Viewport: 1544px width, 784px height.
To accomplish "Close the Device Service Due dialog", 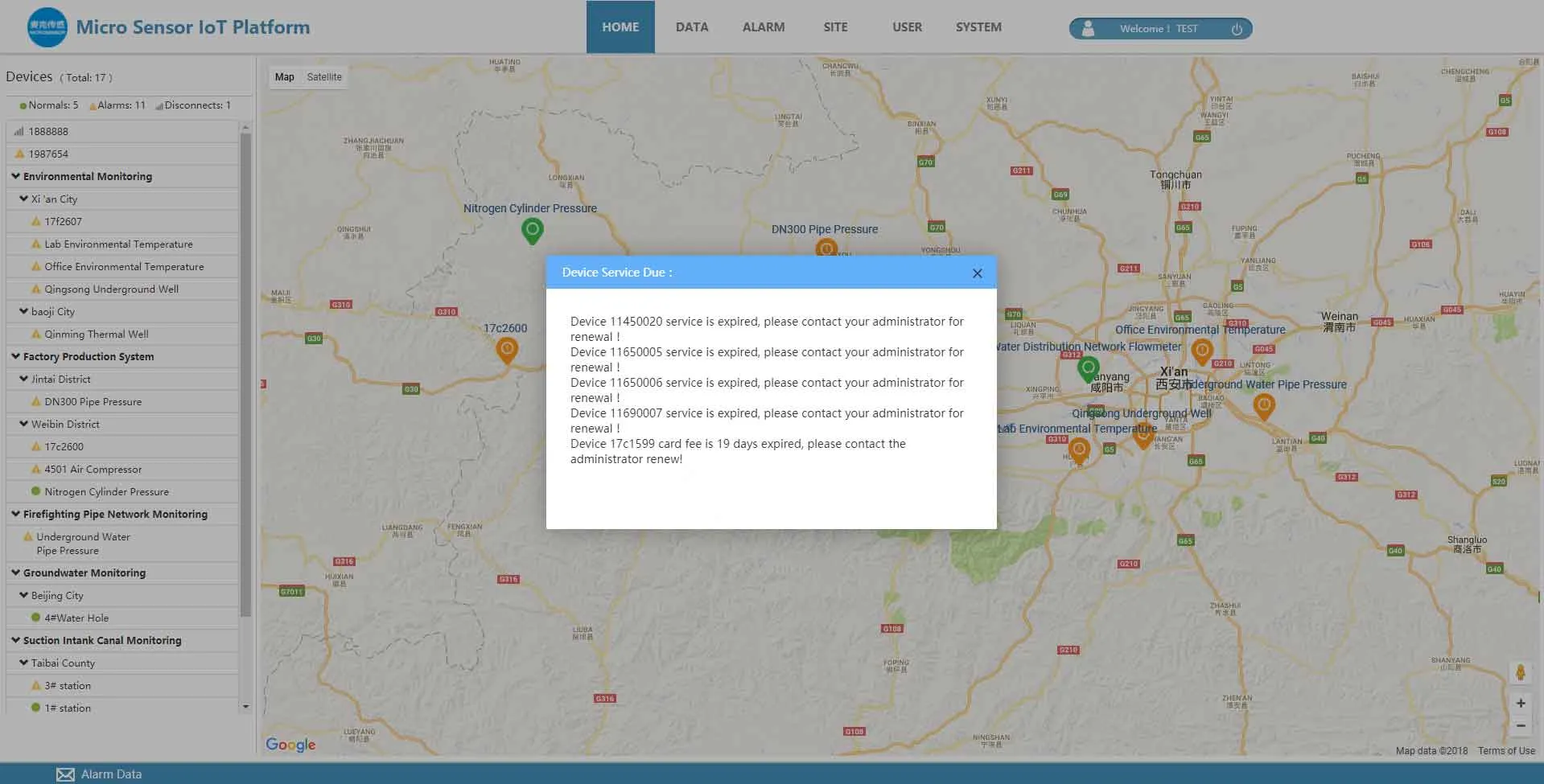I will tap(977, 273).
